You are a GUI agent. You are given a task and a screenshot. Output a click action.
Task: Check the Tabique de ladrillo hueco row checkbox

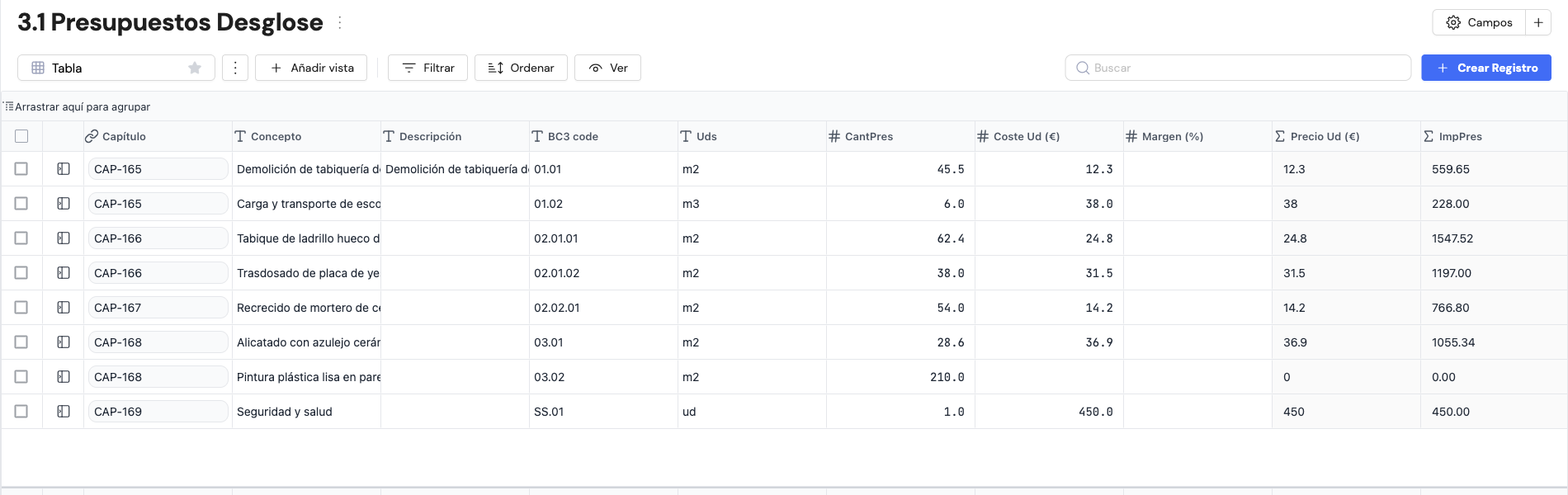click(21, 238)
